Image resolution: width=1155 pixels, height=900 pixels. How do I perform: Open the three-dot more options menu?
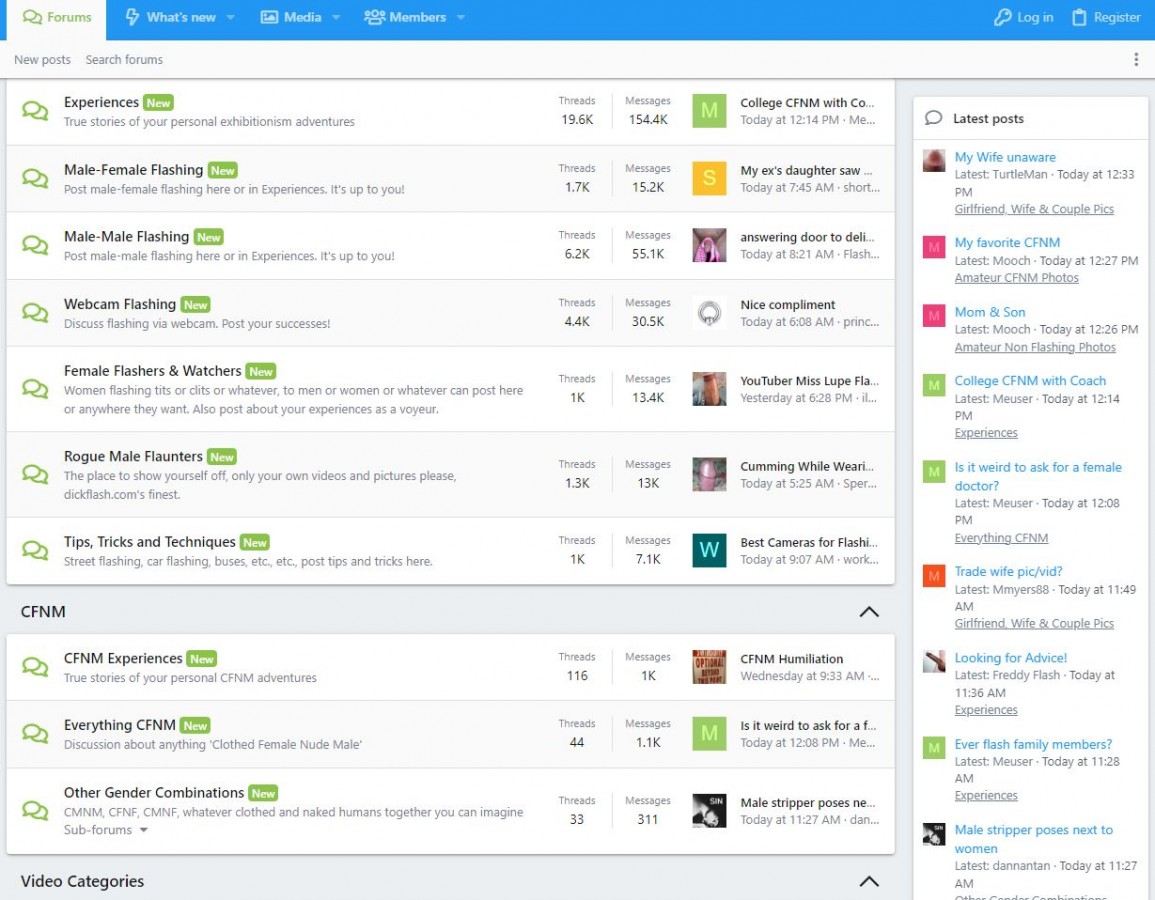click(1136, 60)
